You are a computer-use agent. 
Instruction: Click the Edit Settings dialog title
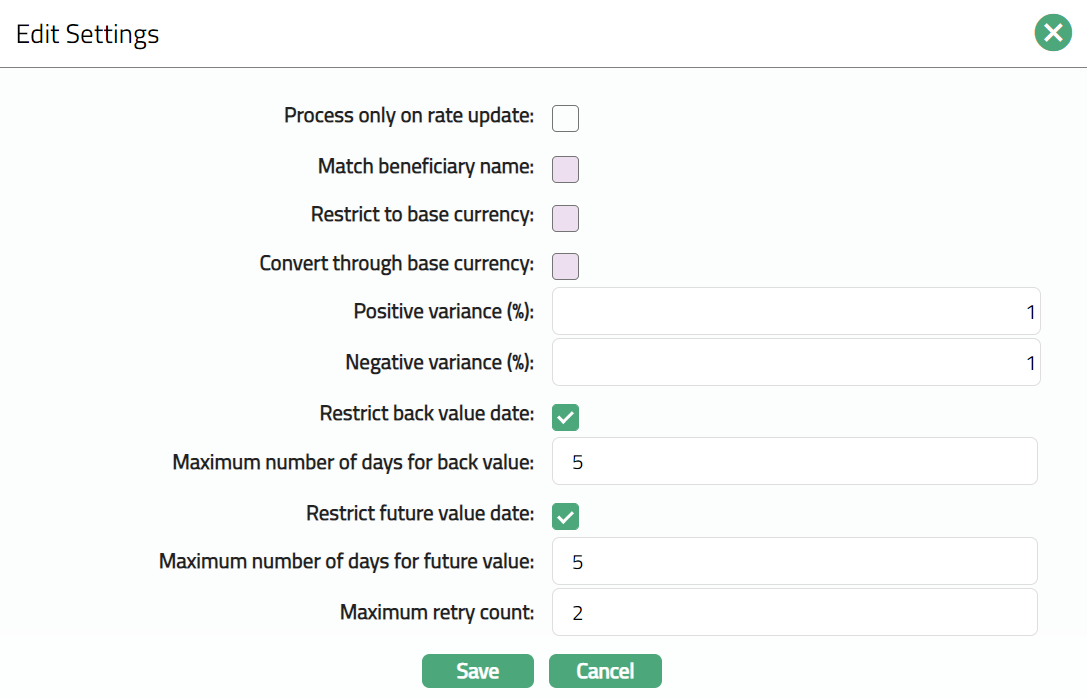88,34
